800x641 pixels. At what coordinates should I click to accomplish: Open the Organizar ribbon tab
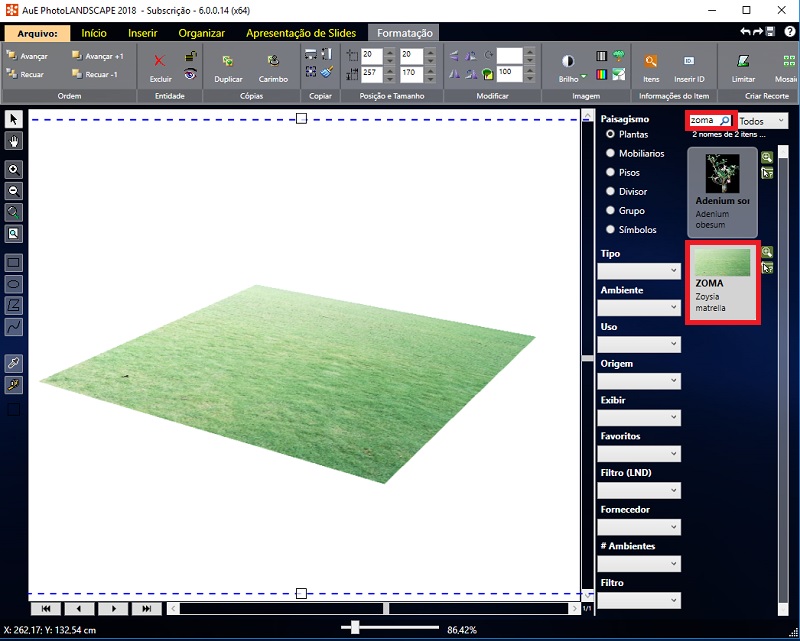tap(201, 33)
